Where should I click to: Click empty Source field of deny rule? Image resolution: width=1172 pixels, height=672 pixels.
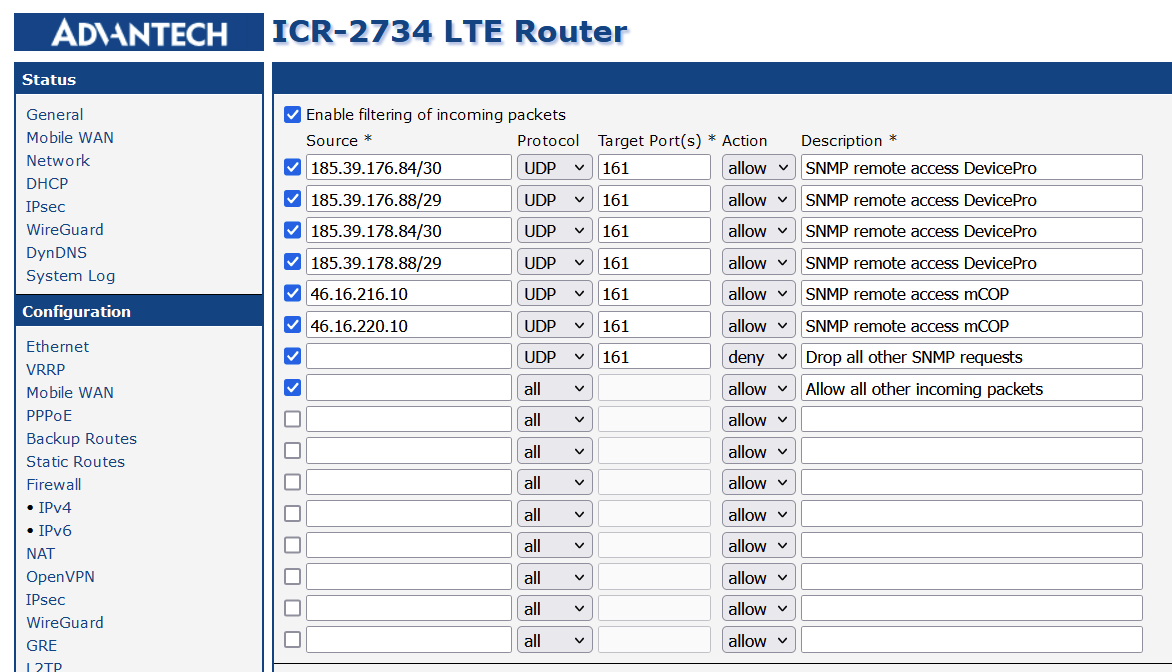coord(409,357)
